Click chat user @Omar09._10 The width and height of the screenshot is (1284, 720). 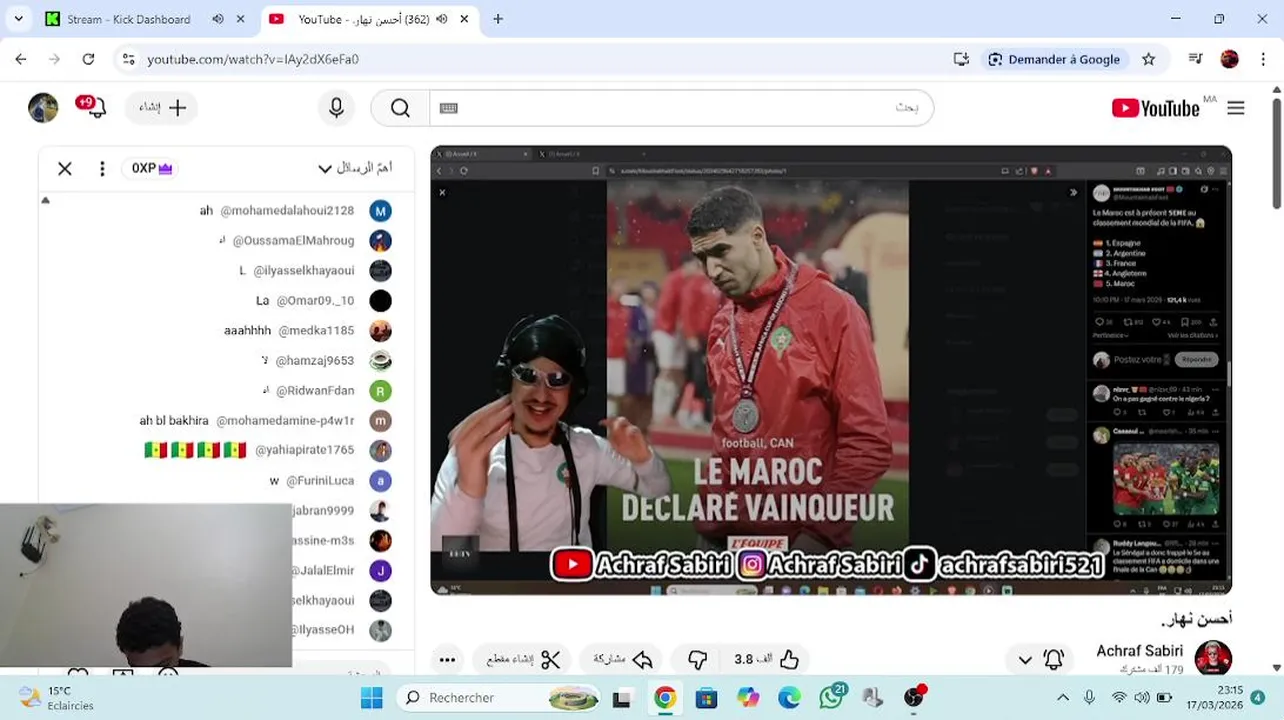315,301
